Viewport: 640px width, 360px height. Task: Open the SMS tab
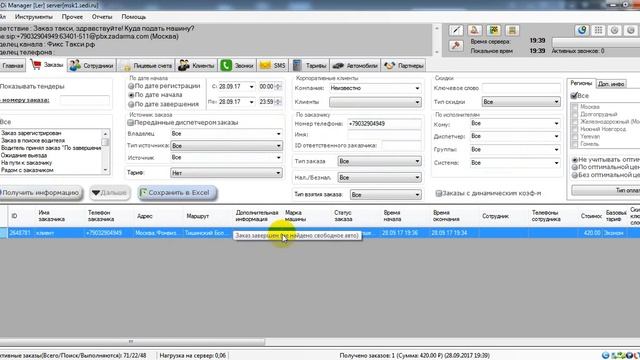pyautogui.click(x=273, y=65)
